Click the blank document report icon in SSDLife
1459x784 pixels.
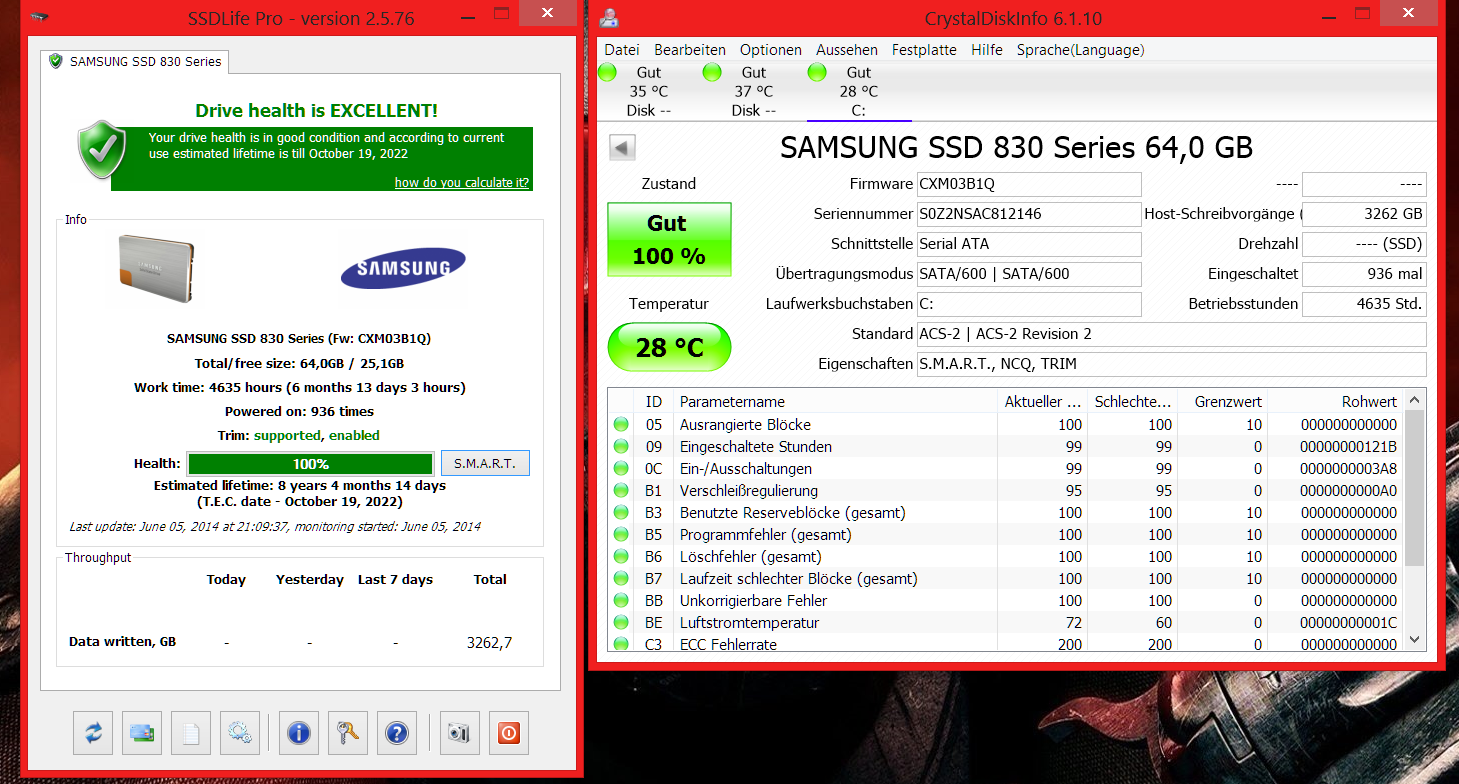[191, 733]
